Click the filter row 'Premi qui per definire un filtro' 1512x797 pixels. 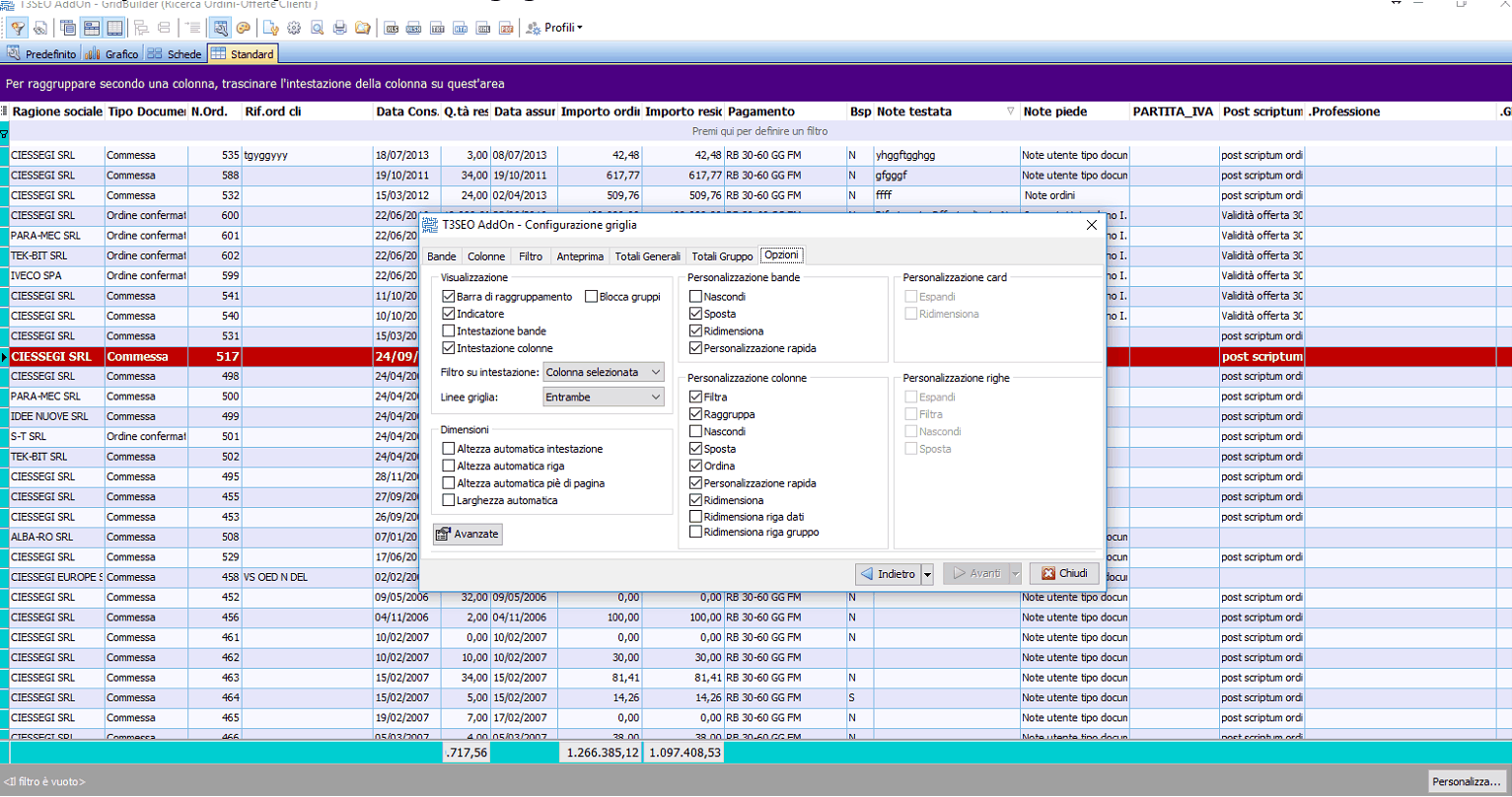coord(759,131)
